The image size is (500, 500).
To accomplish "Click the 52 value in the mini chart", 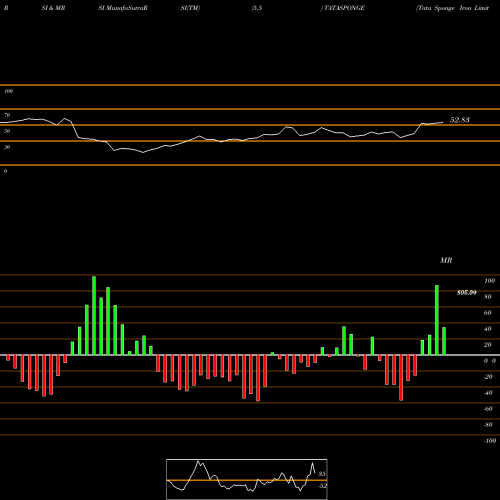I will click(x=322, y=486).
